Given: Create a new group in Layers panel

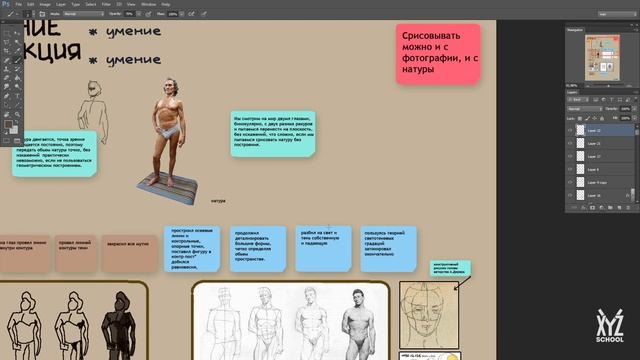Looking at the screenshot, I should click(610, 208).
